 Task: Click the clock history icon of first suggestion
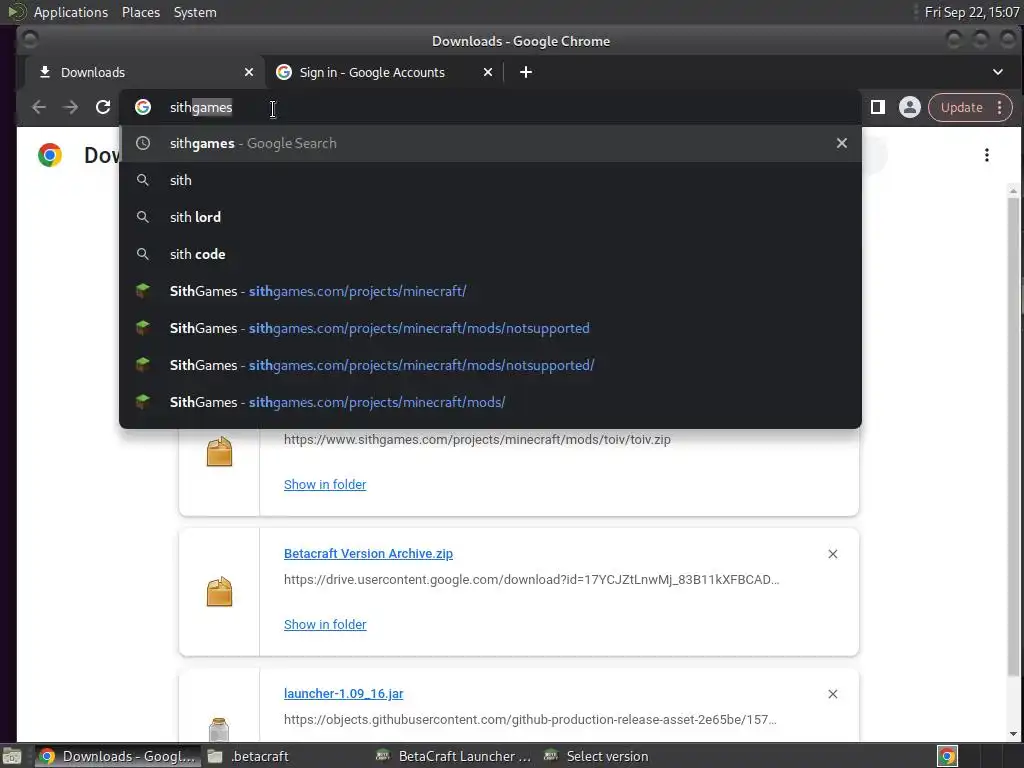(x=143, y=143)
